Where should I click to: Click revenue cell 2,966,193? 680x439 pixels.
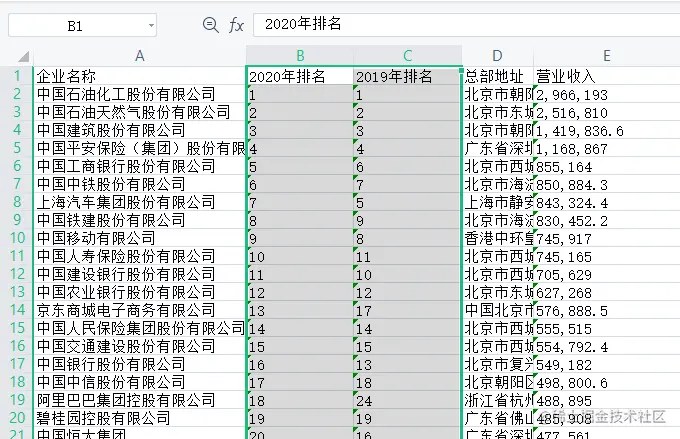[x=607, y=94]
